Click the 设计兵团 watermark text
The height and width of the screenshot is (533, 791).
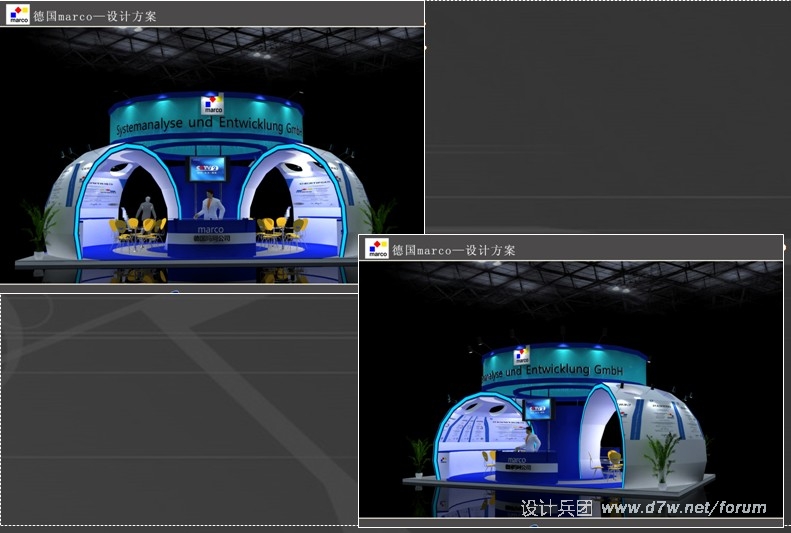tap(556, 508)
